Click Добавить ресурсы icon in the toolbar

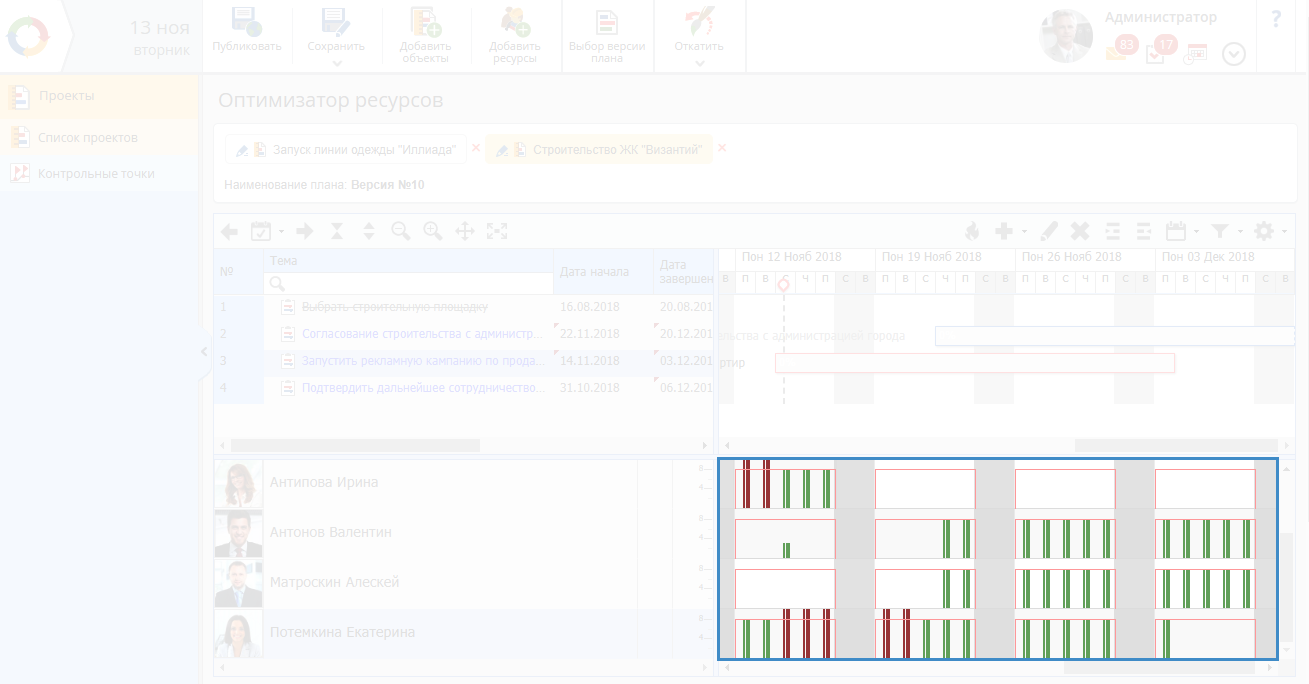point(515,23)
